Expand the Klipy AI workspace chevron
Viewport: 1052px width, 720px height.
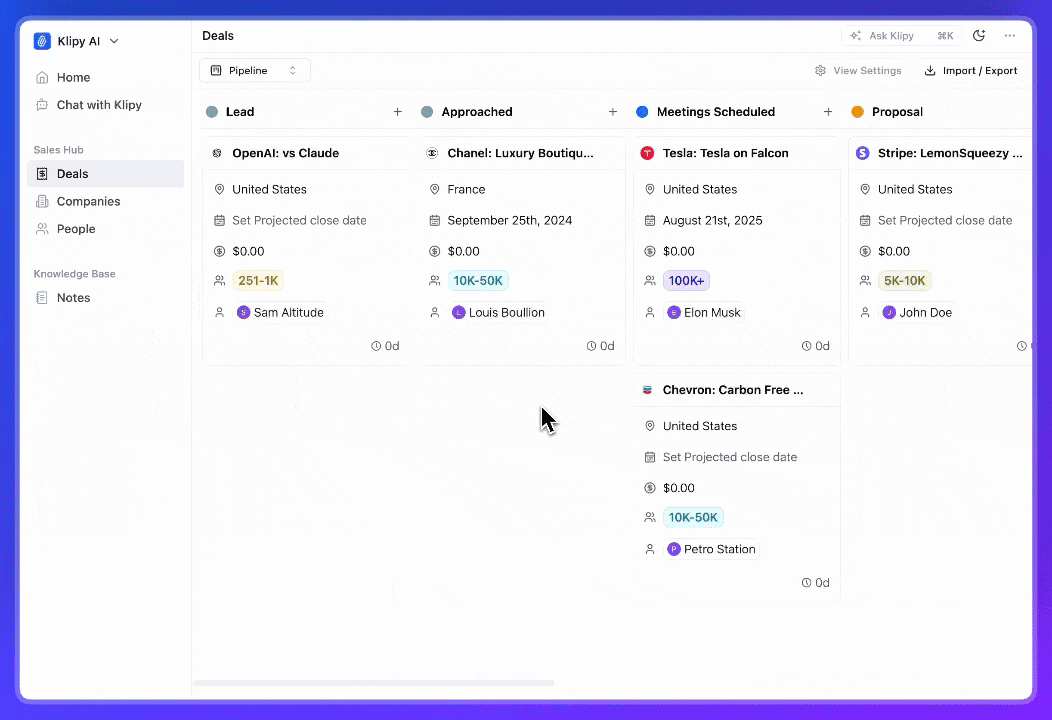pyautogui.click(x=114, y=41)
